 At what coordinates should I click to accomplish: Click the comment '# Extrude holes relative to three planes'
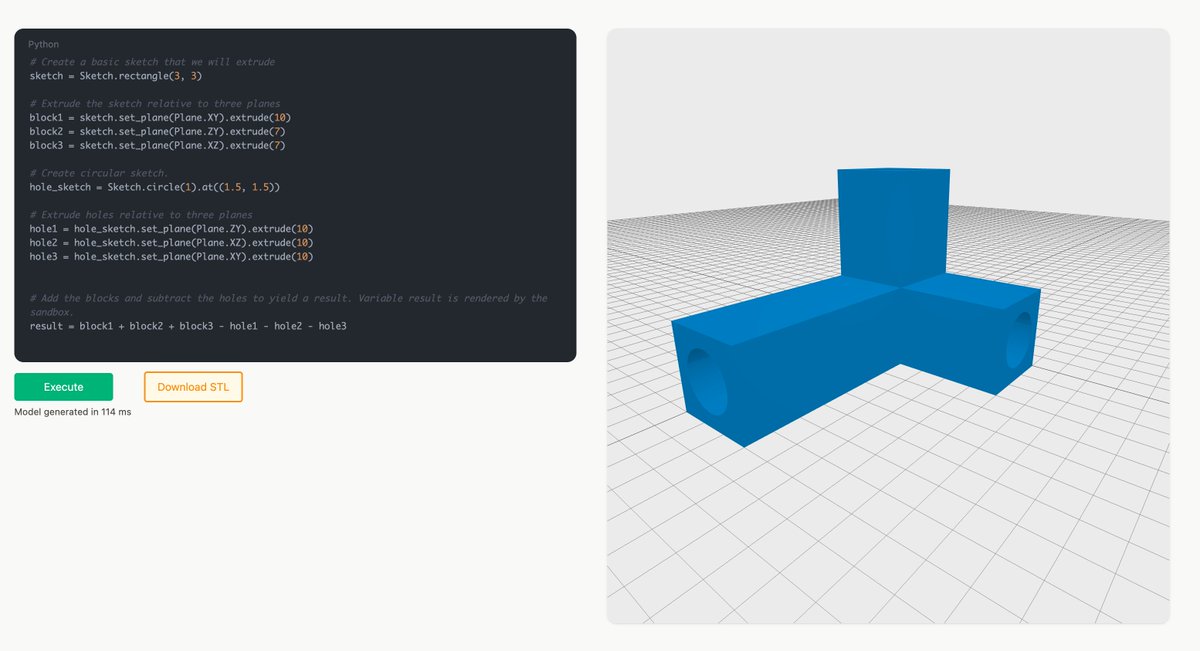point(141,215)
